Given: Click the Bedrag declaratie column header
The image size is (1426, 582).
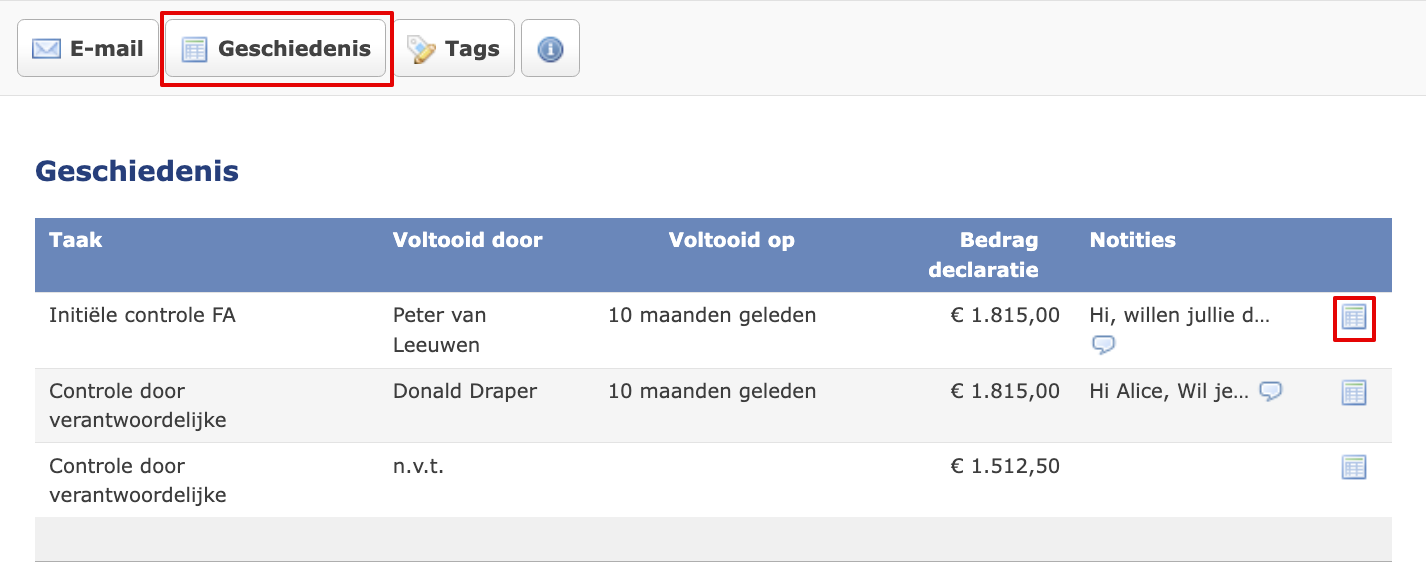Looking at the screenshot, I should point(983,255).
